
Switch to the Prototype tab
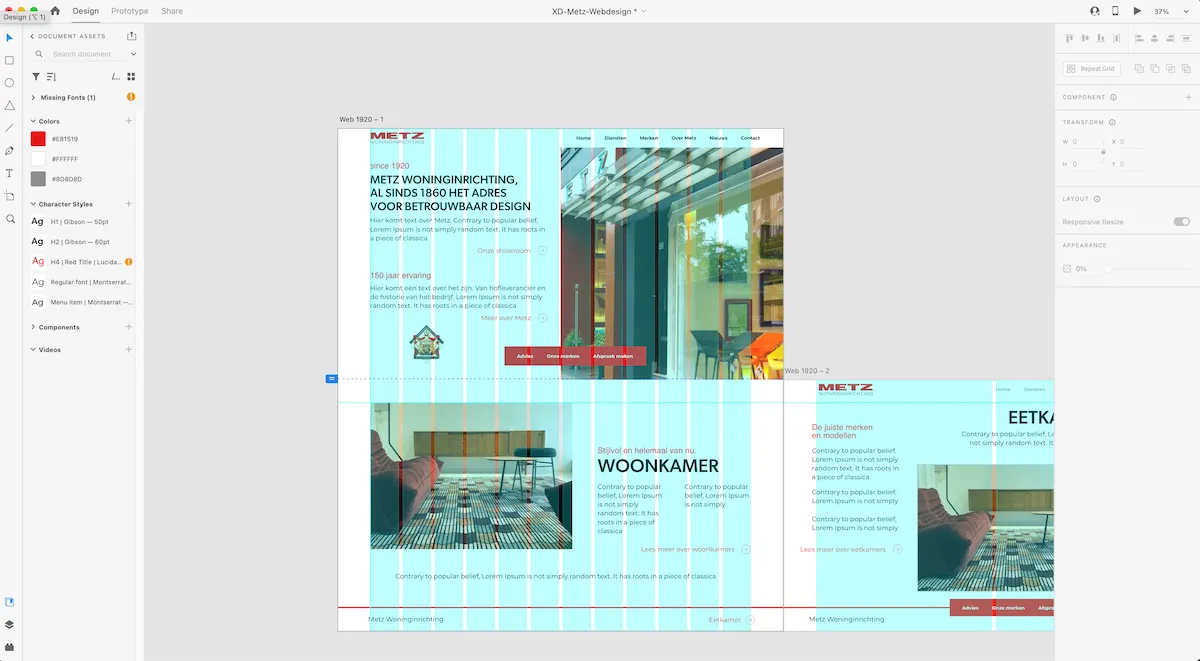129,11
